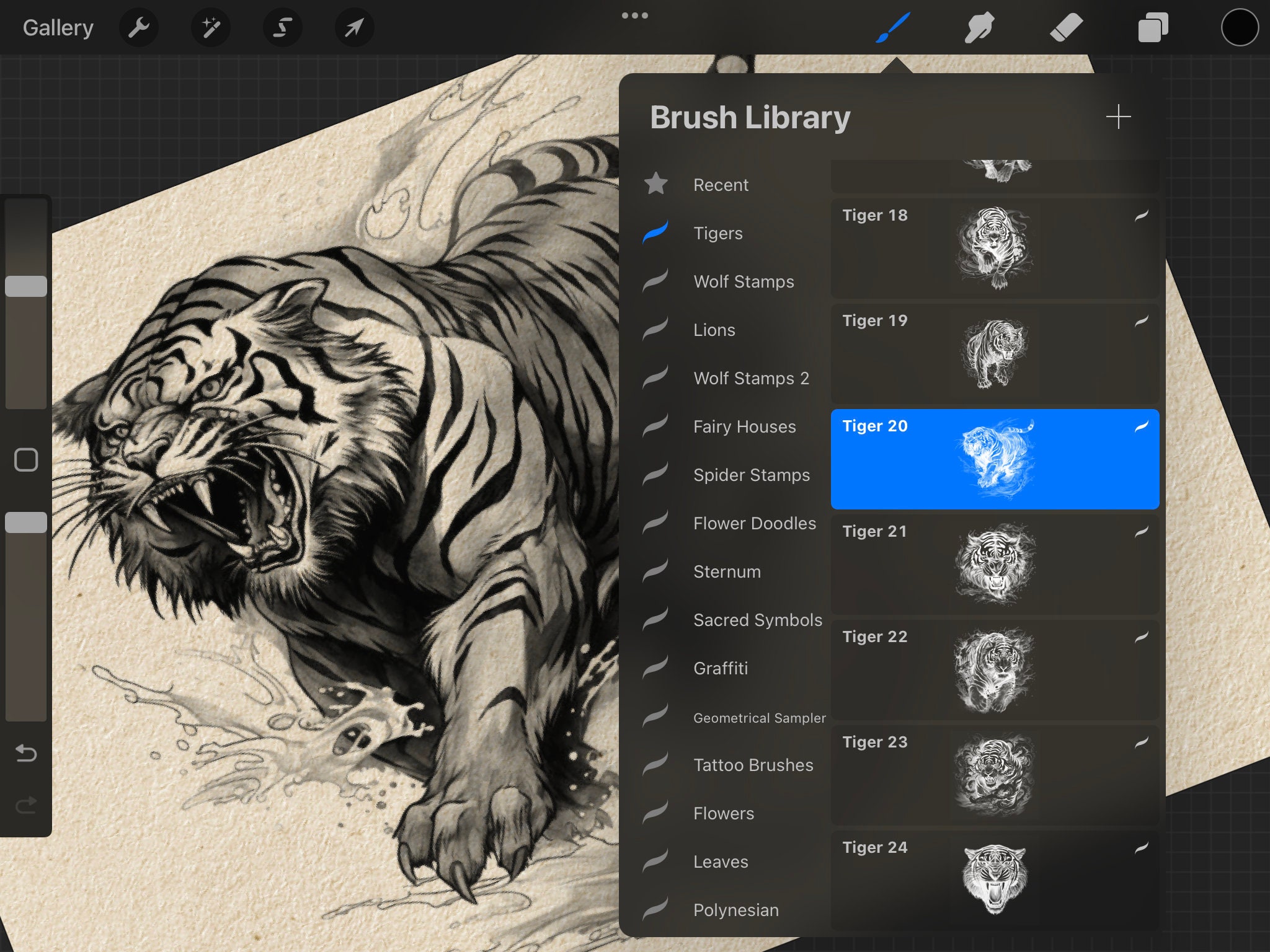Open the Layers panel icon

[1153, 28]
